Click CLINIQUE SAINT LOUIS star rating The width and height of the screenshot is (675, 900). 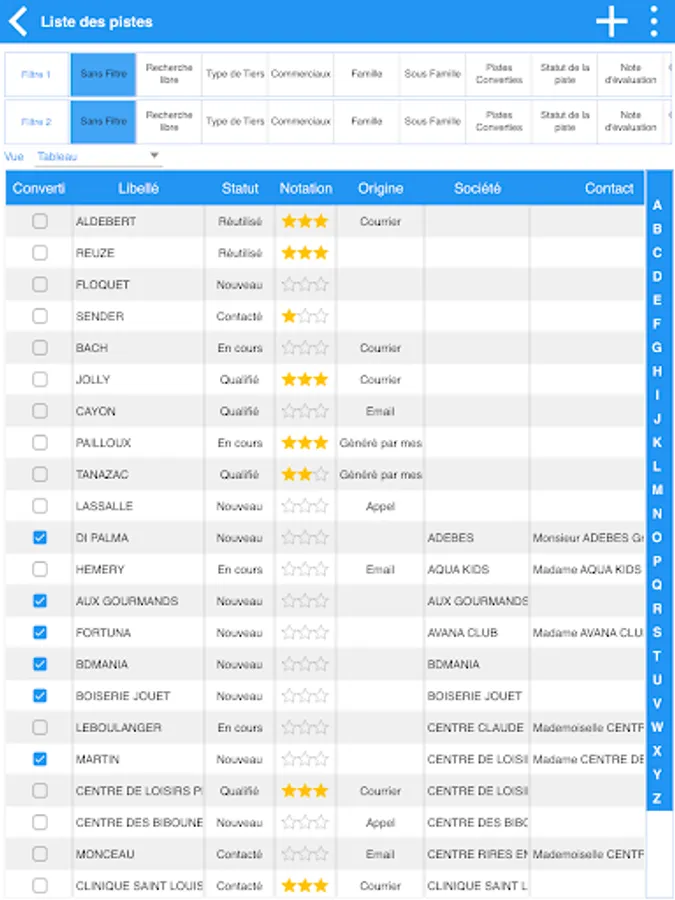[305, 886]
